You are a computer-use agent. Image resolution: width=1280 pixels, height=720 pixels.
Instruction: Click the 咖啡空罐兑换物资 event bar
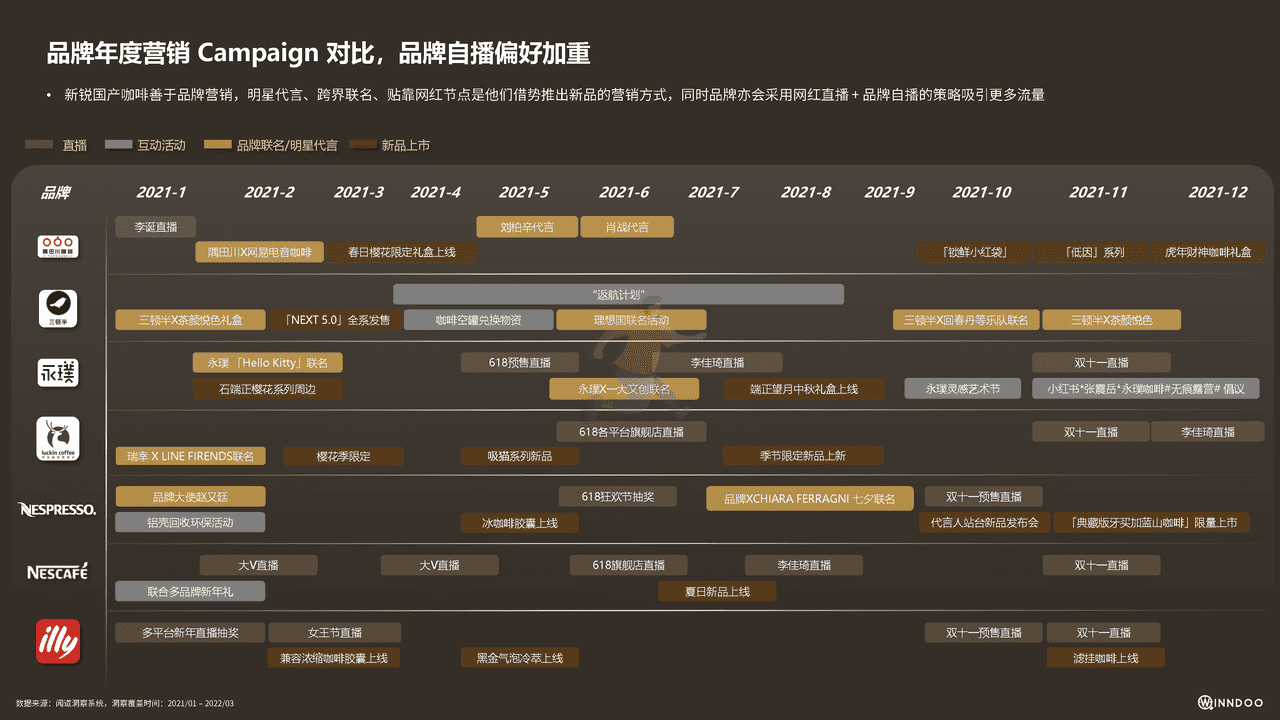[x=479, y=320]
